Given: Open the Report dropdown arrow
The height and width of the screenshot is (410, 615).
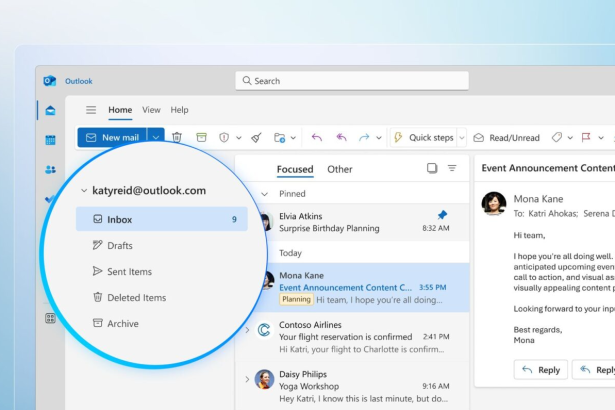Looking at the screenshot, I should 238,138.
